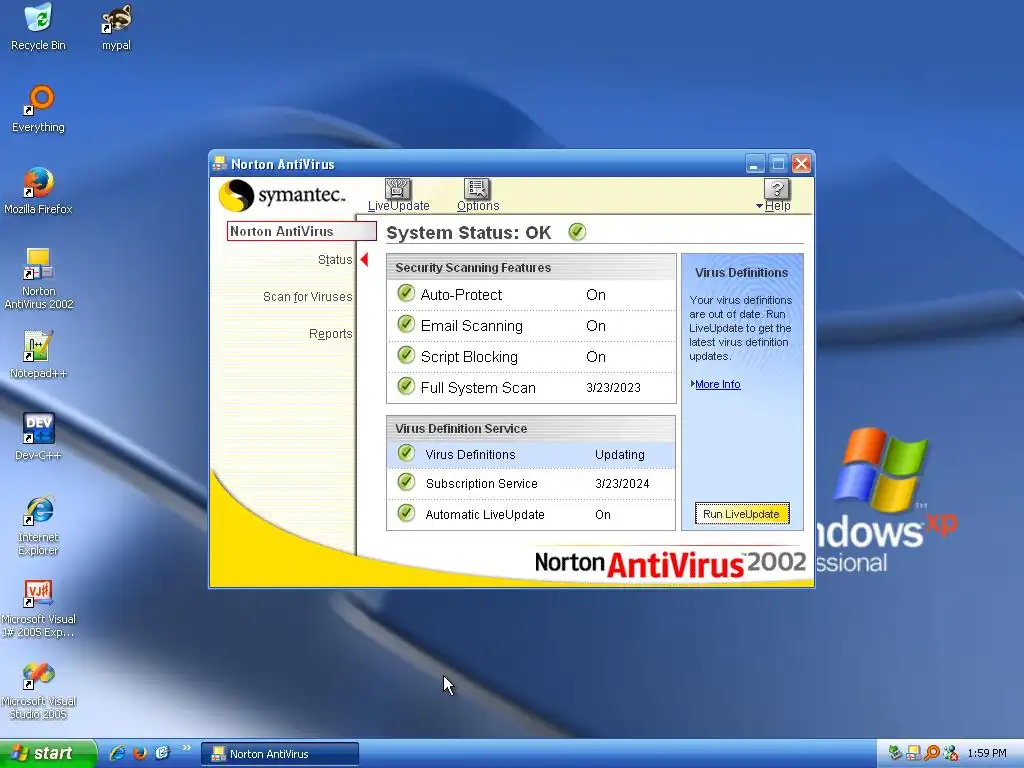The image size is (1024, 768).
Task: Click the network tray icon with red X
Action: (x=950, y=753)
